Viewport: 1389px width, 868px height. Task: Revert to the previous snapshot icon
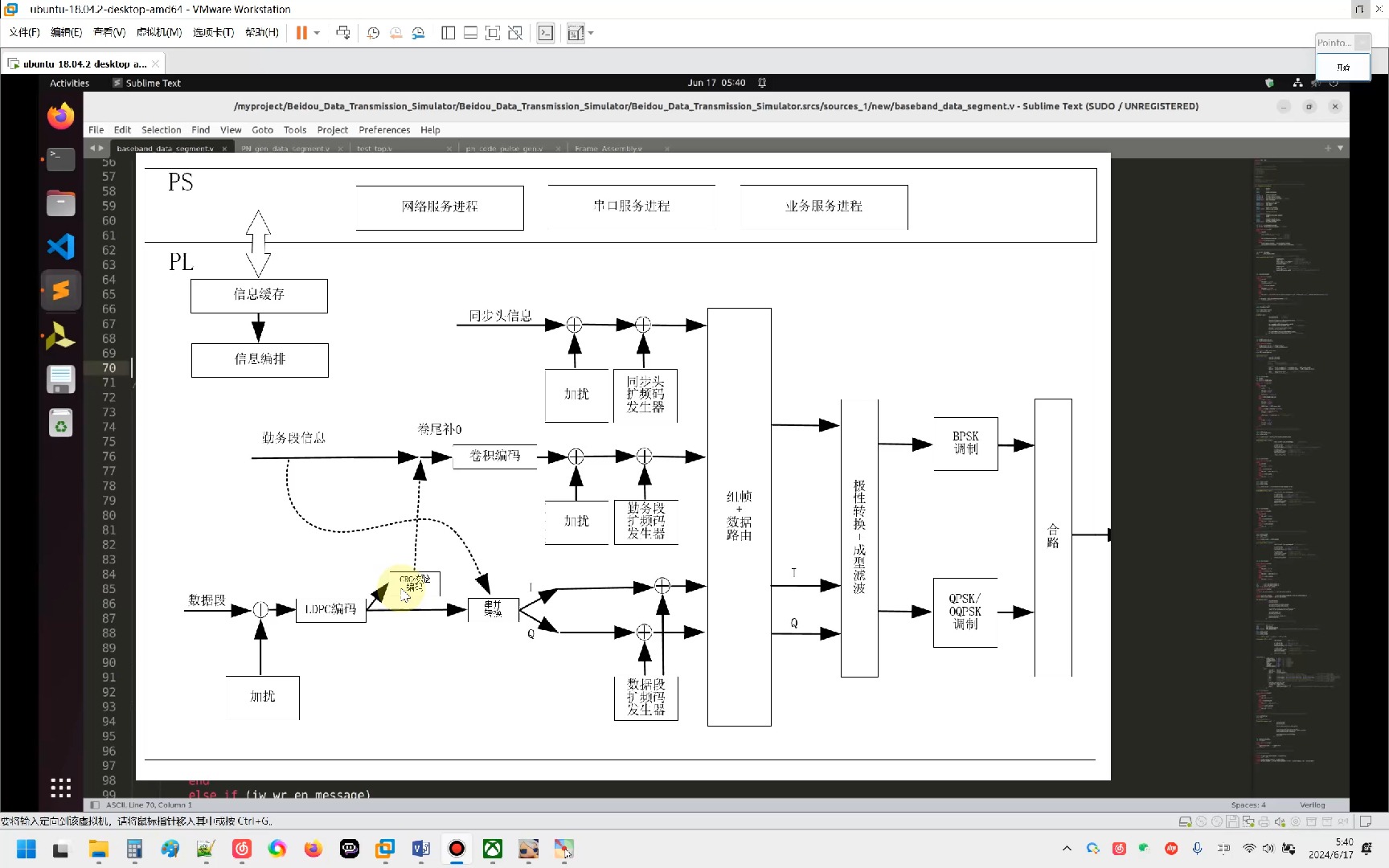tap(395, 33)
